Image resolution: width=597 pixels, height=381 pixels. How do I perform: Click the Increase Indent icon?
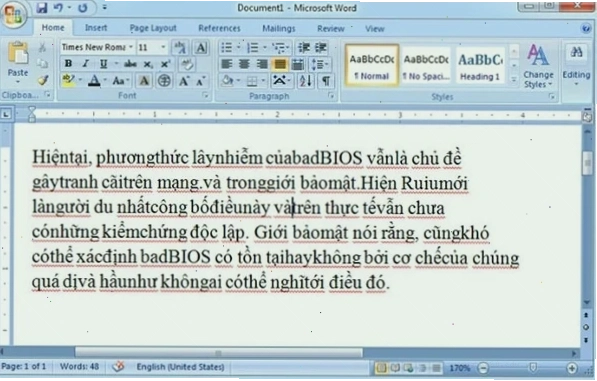(x=321, y=48)
